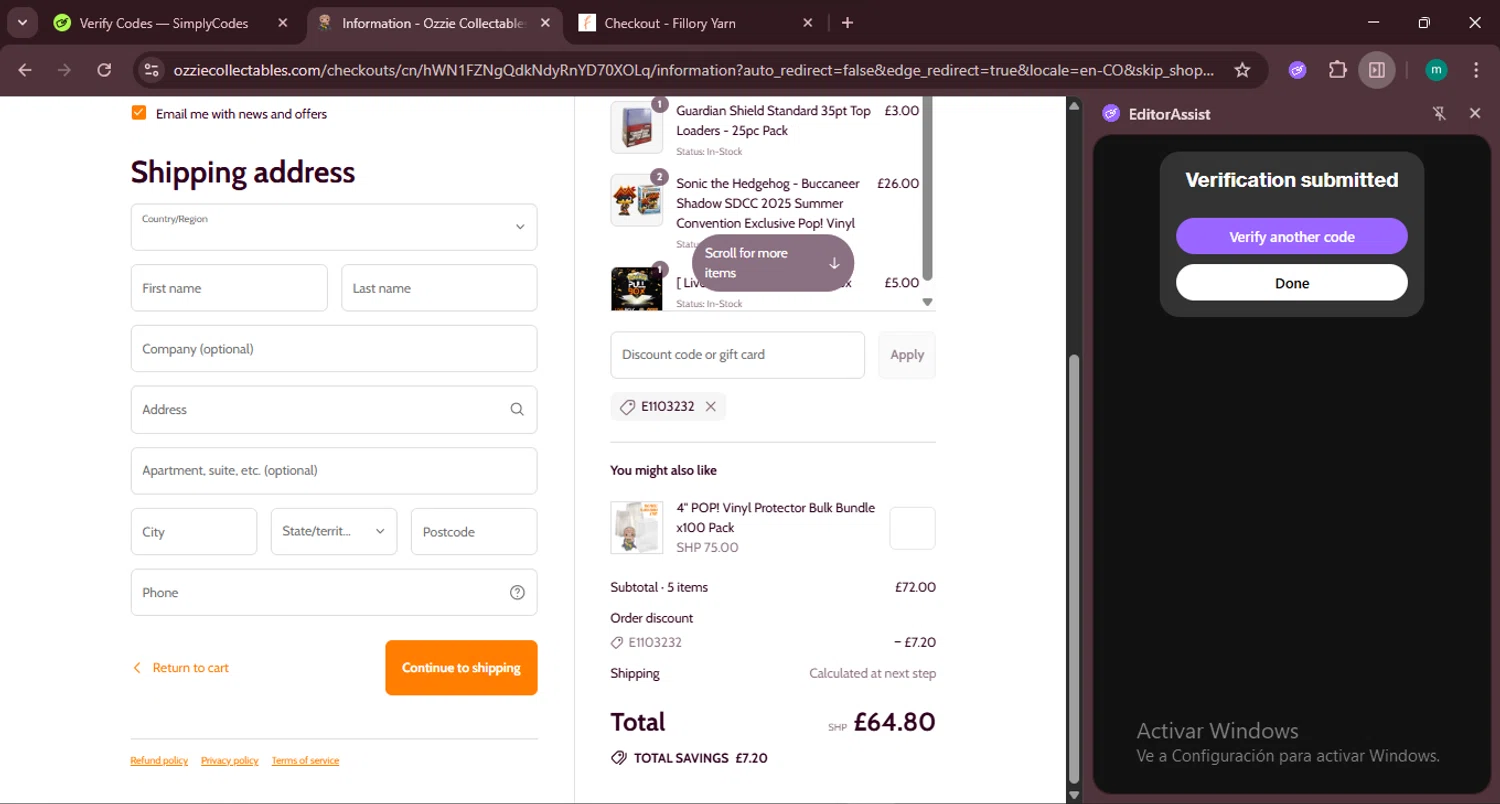Click the Shipping address heading
The image size is (1500, 804).
point(243,172)
